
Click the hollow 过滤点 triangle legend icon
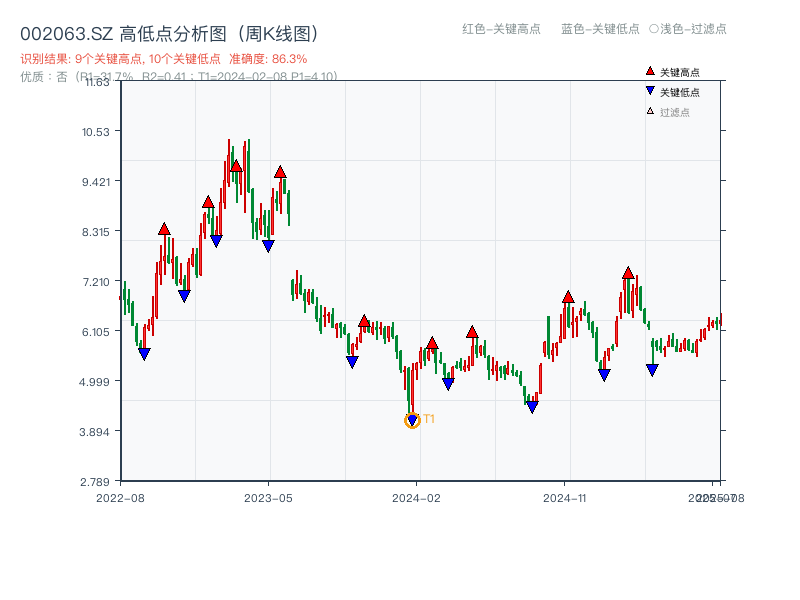(x=650, y=111)
